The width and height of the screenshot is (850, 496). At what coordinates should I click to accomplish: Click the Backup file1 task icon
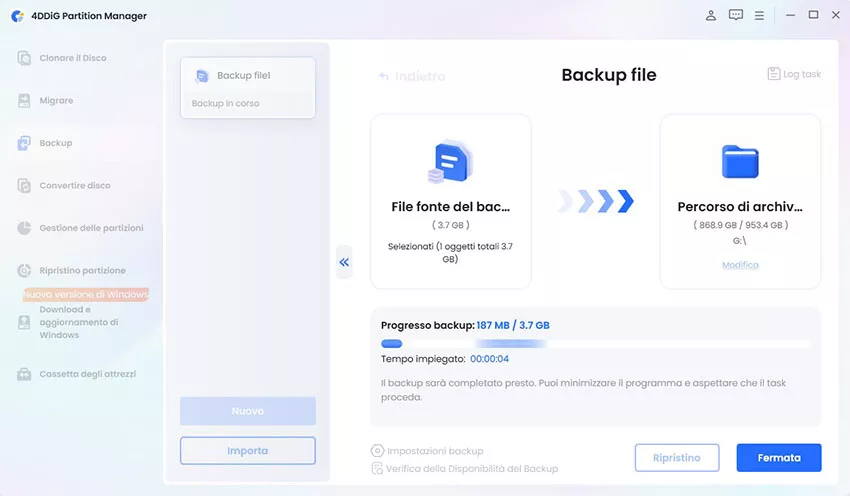point(202,76)
